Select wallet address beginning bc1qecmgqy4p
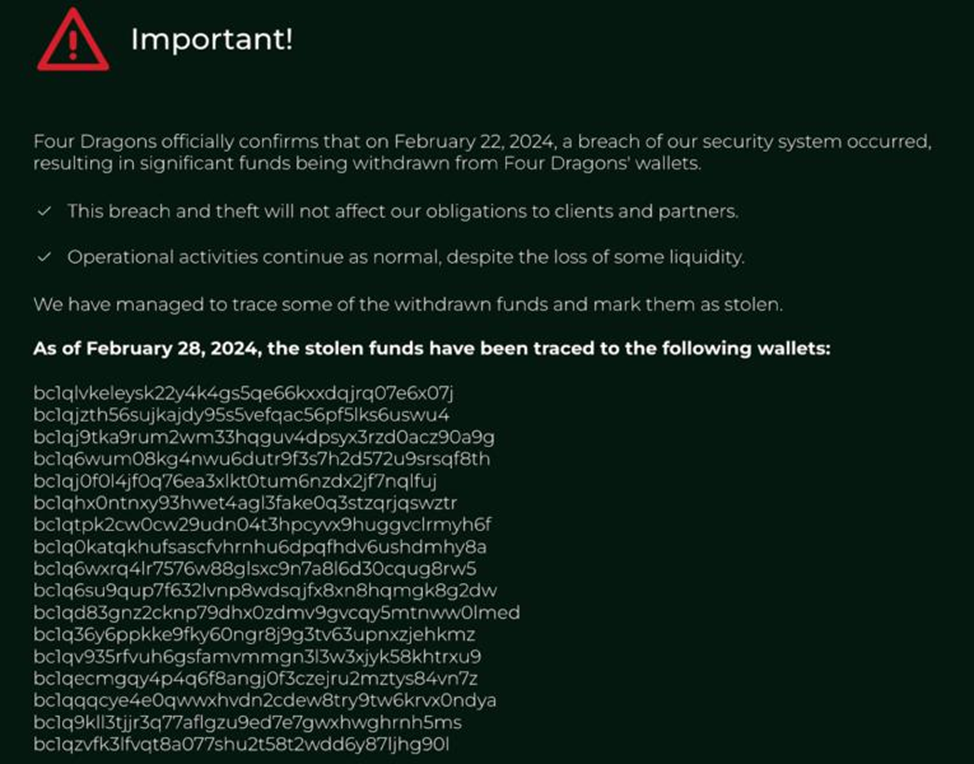Viewport: 974px width, 764px height. point(257,679)
